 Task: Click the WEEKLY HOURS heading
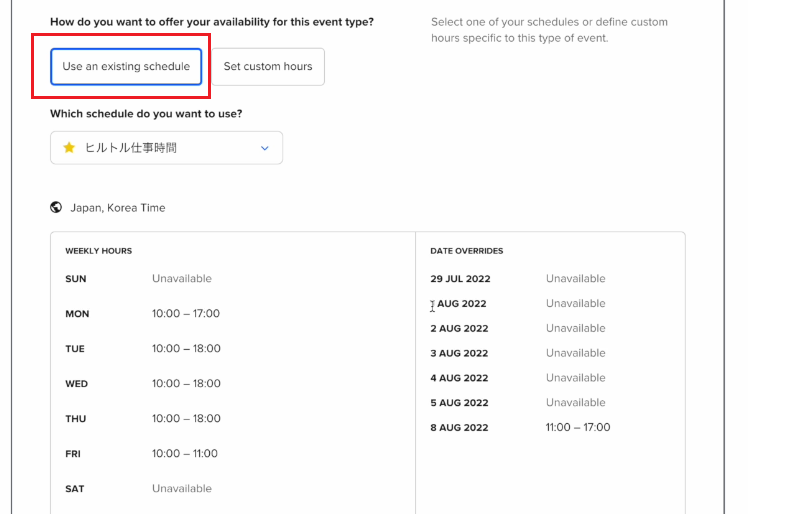[98, 251]
